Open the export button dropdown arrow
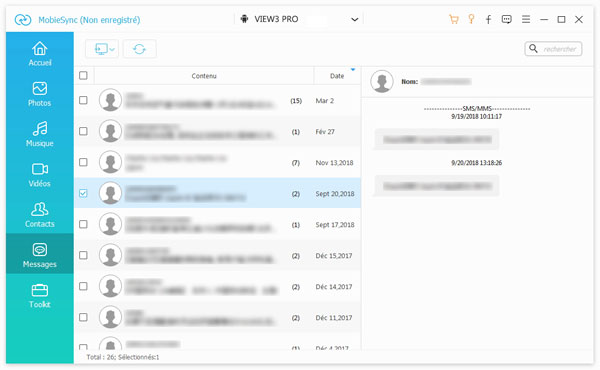The height and width of the screenshot is (370, 600). pos(112,49)
